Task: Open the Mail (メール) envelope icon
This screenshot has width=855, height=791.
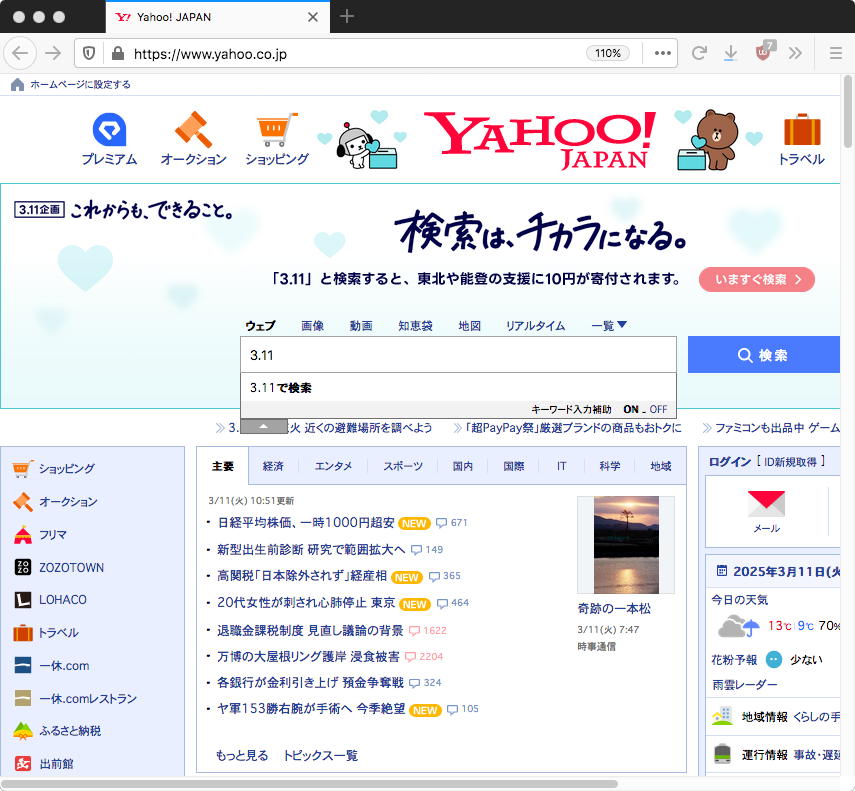Action: click(766, 504)
